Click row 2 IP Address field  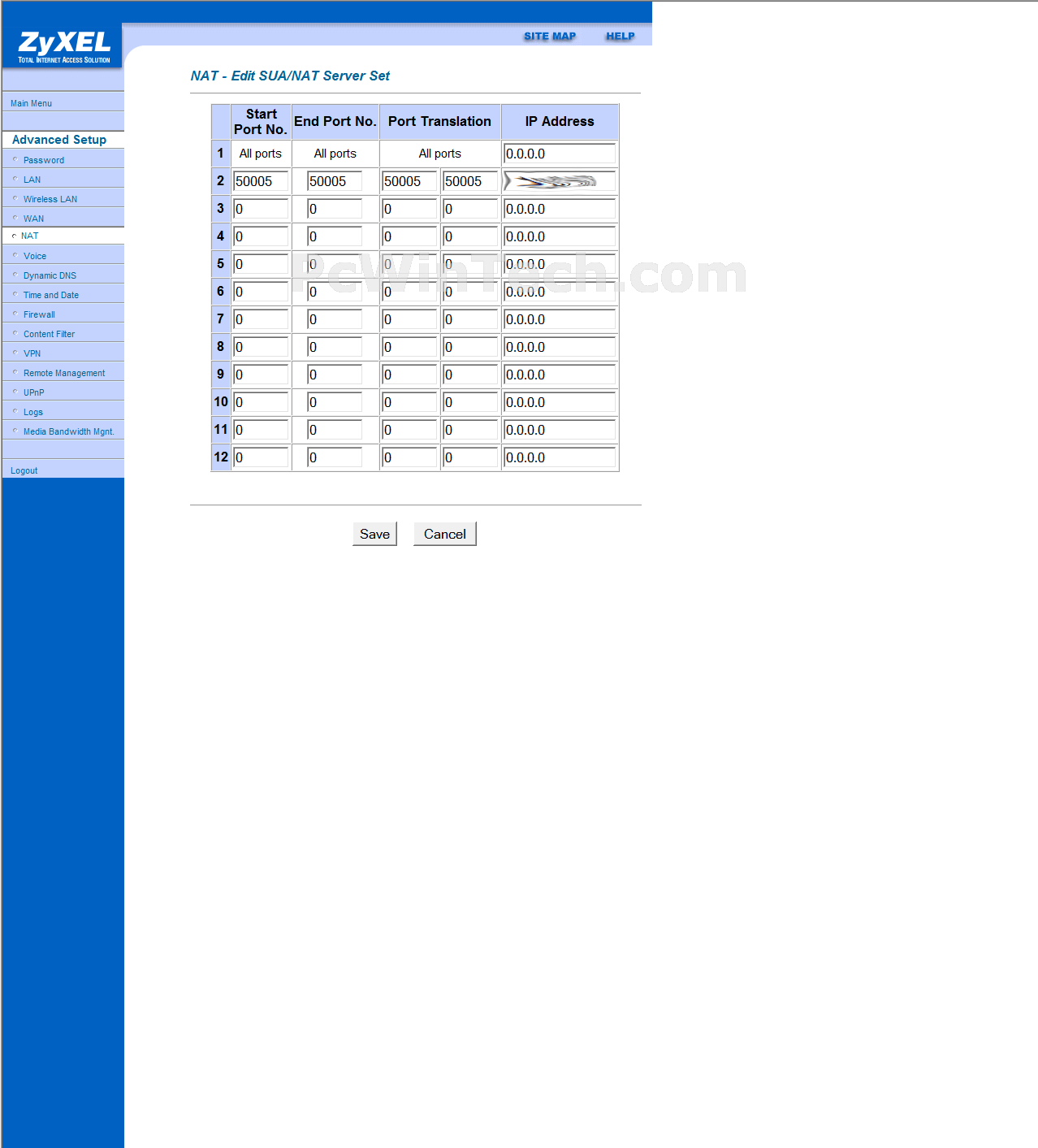point(560,181)
